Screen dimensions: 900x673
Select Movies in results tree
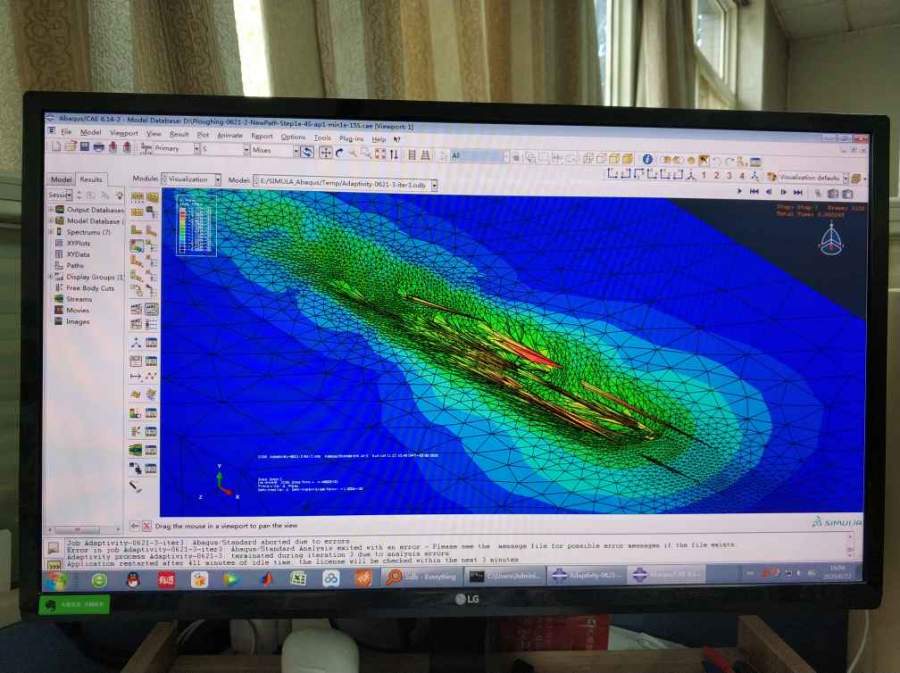[x=77, y=310]
